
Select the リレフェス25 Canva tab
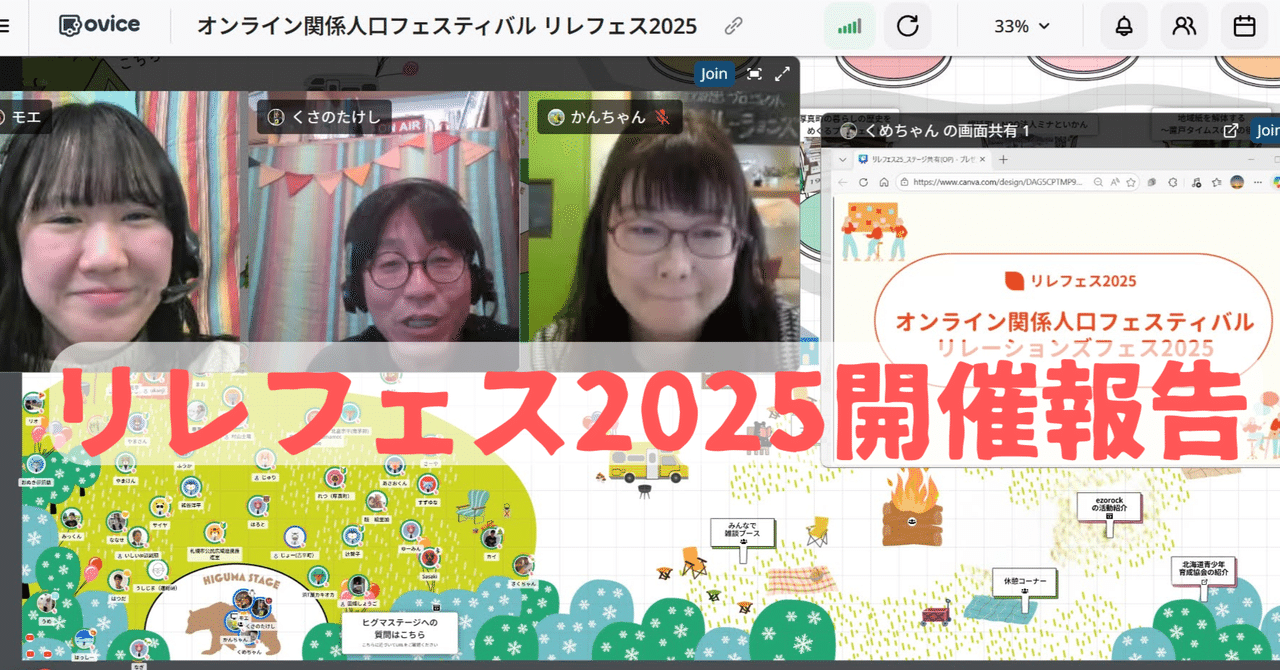[920, 159]
